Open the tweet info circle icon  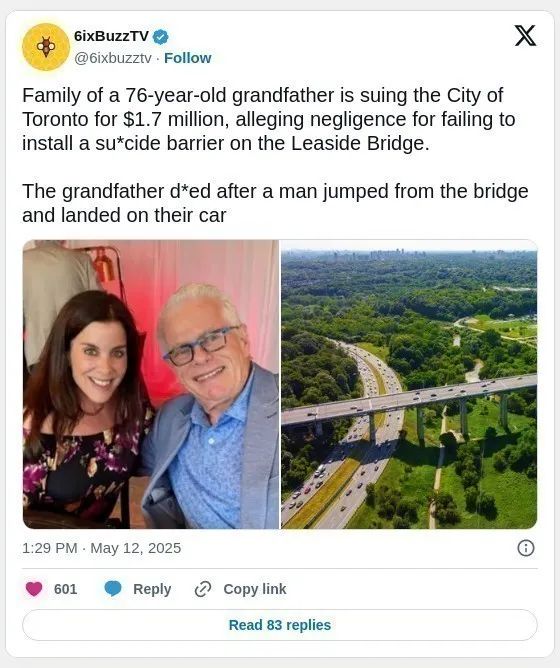click(x=525, y=548)
